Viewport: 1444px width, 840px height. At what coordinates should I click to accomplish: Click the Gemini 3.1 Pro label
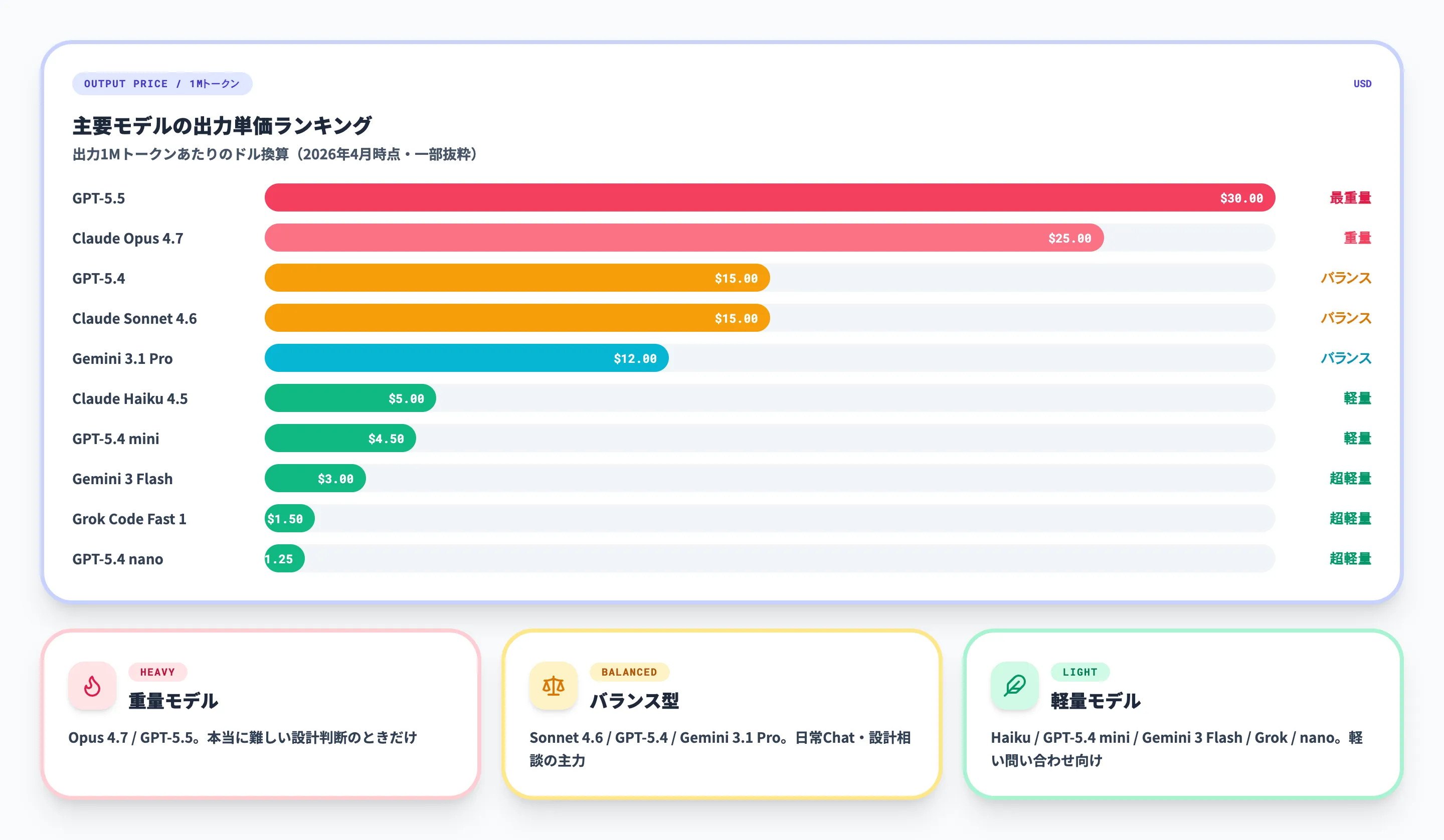(x=123, y=359)
